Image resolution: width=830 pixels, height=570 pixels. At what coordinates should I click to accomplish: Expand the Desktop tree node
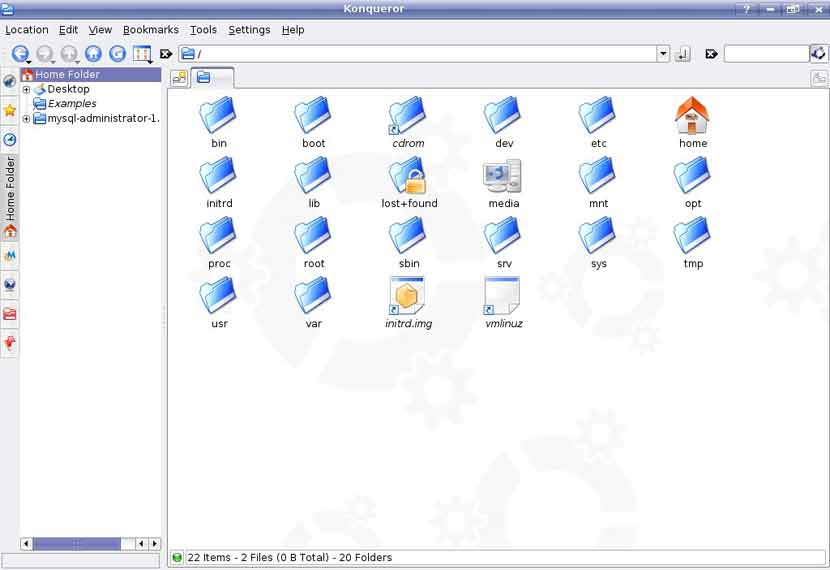tap(26, 89)
